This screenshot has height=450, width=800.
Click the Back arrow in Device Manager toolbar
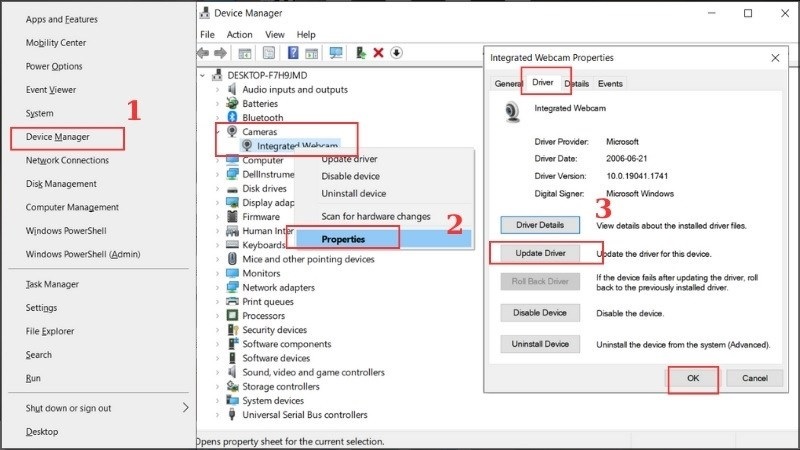pyautogui.click(x=204, y=53)
